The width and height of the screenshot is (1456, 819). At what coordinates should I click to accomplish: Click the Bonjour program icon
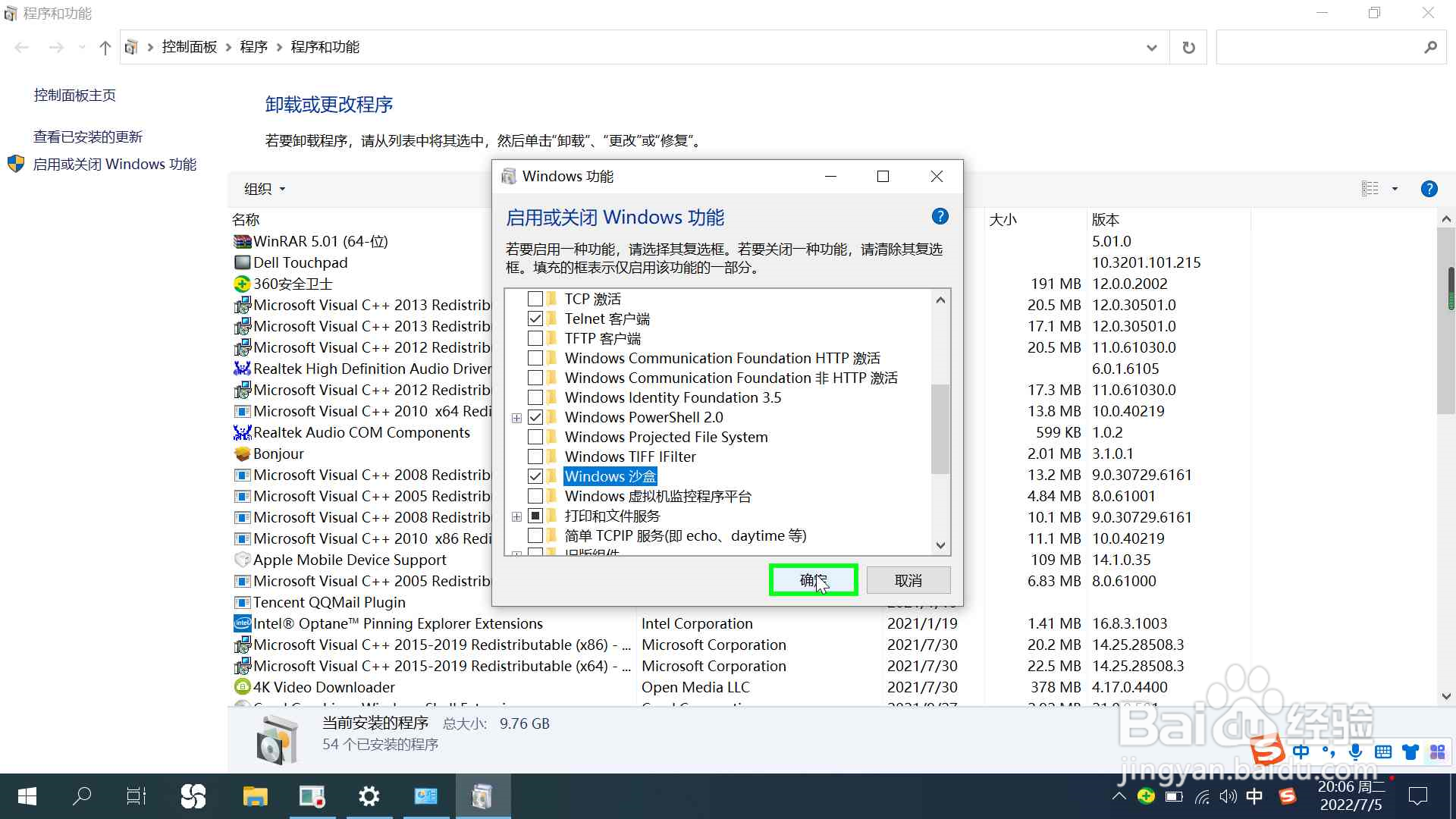tap(242, 453)
